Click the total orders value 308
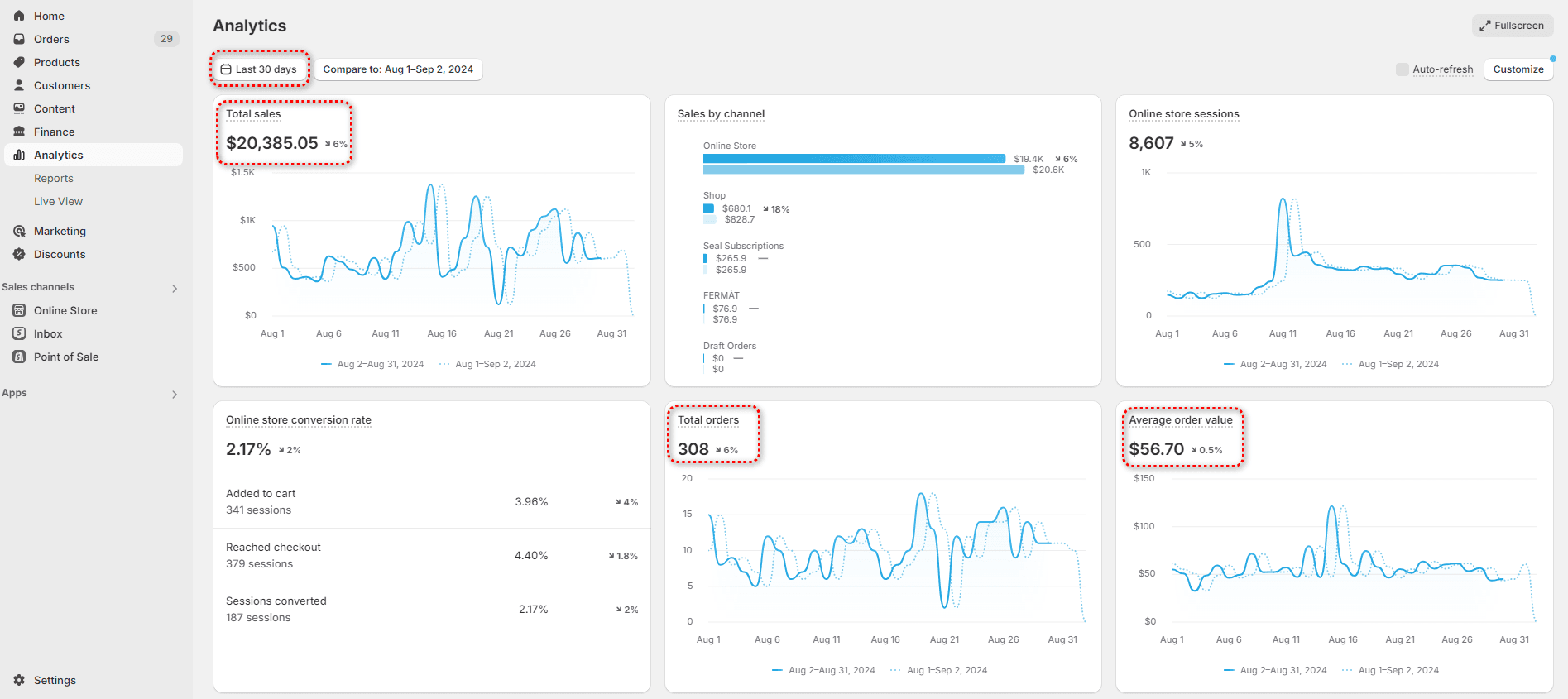The width and height of the screenshot is (1568, 699). click(x=693, y=449)
